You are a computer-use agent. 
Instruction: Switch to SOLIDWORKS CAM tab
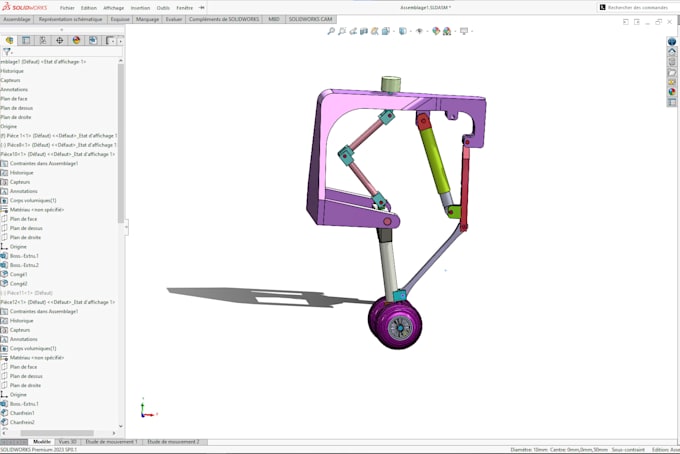[311, 19]
